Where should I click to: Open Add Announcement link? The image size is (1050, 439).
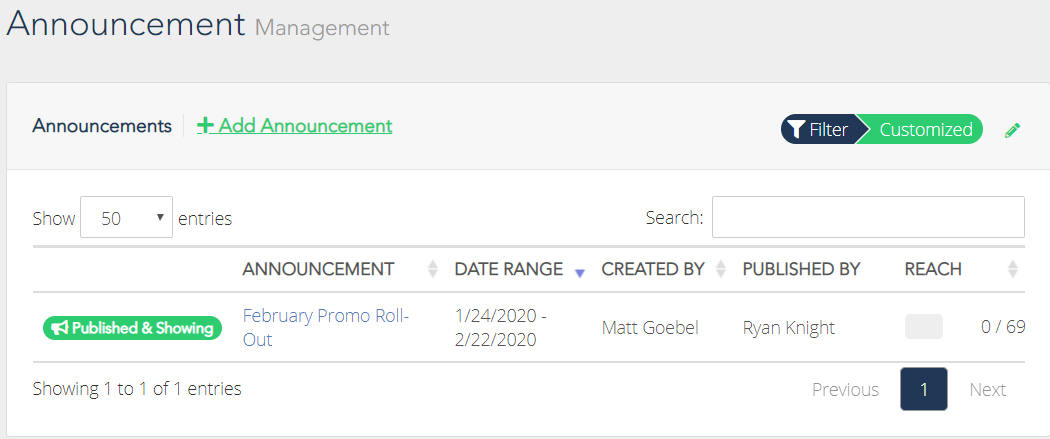pos(295,125)
